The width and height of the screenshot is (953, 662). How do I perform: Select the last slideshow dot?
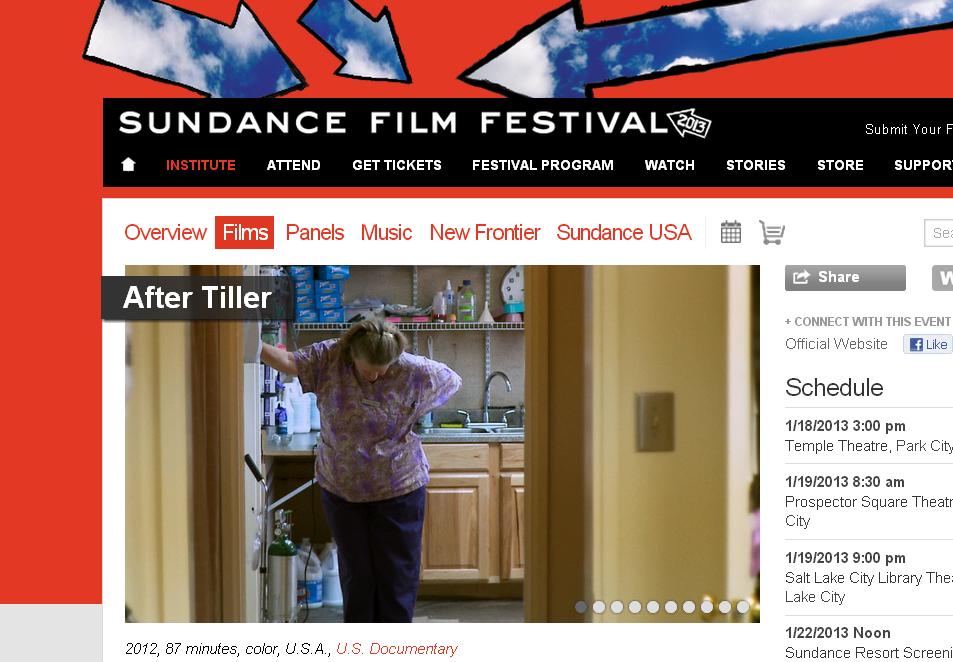[x=743, y=607]
